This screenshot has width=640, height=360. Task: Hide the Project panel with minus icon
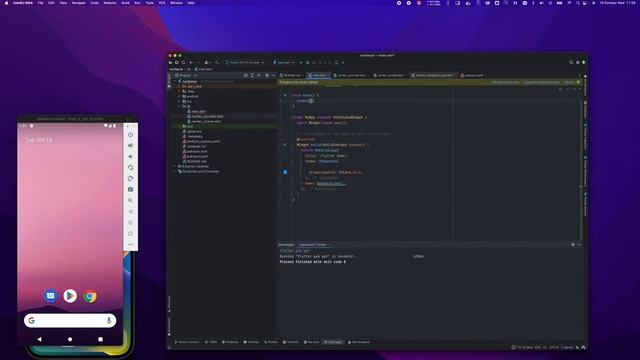coord(274,75)
